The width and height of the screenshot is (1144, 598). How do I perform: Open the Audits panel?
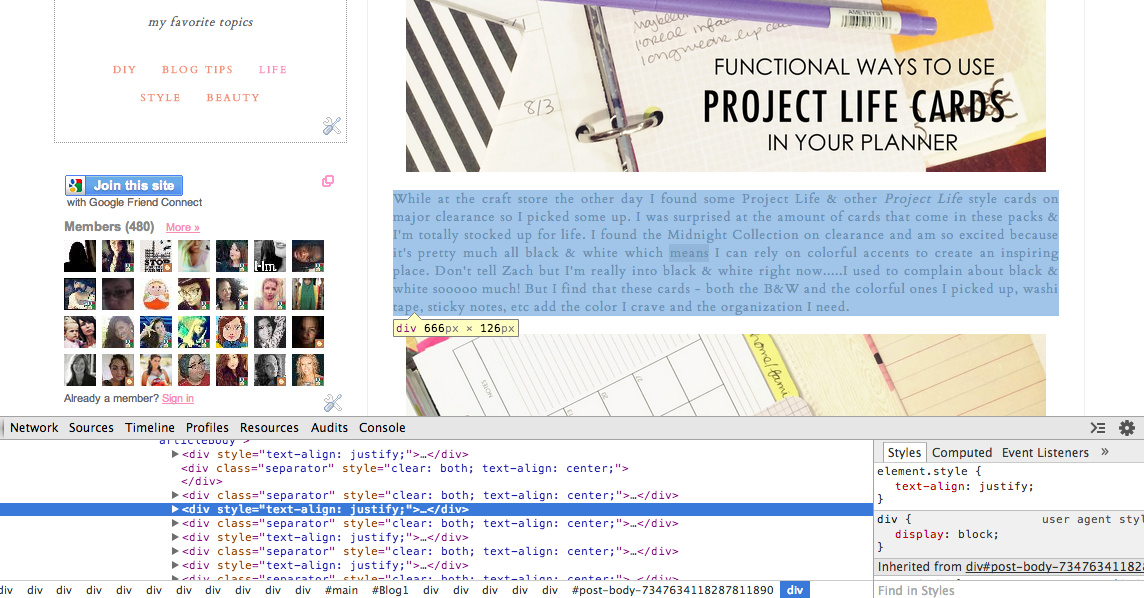pyautogui.click(x=329, y=428)
